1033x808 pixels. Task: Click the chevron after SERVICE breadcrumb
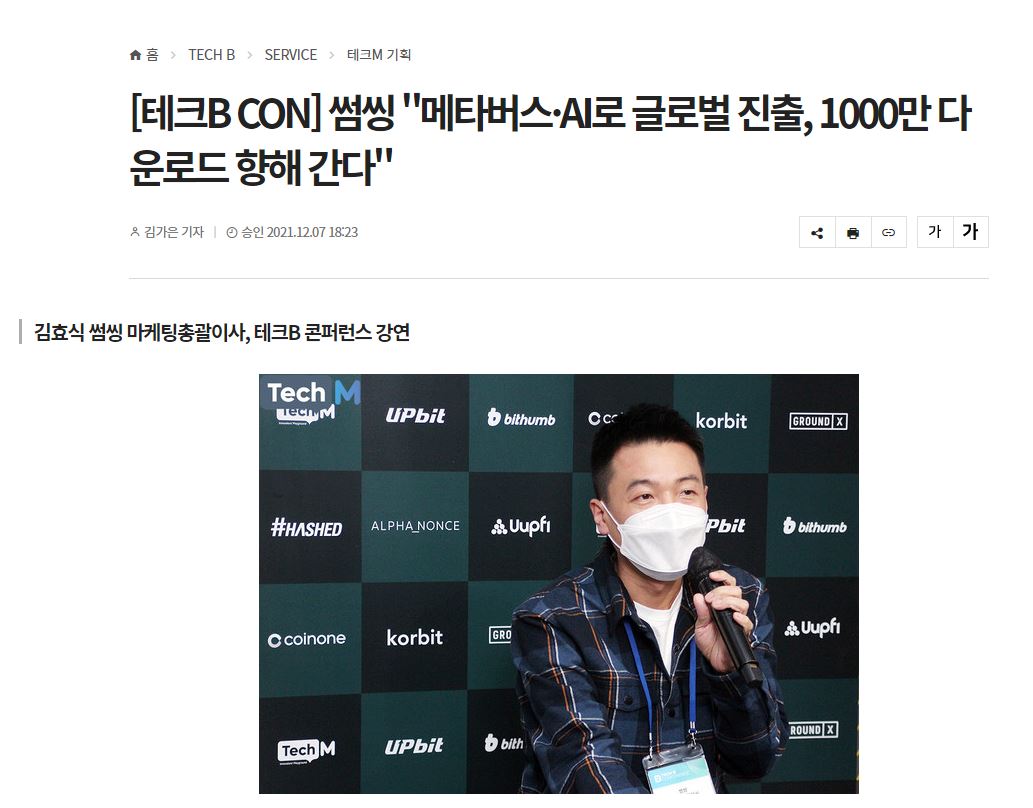pos(332,55)
